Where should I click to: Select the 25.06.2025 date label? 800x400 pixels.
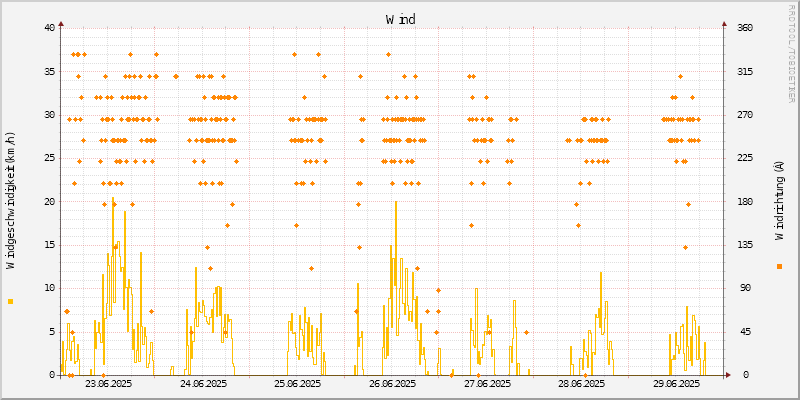tap(297, 384)
